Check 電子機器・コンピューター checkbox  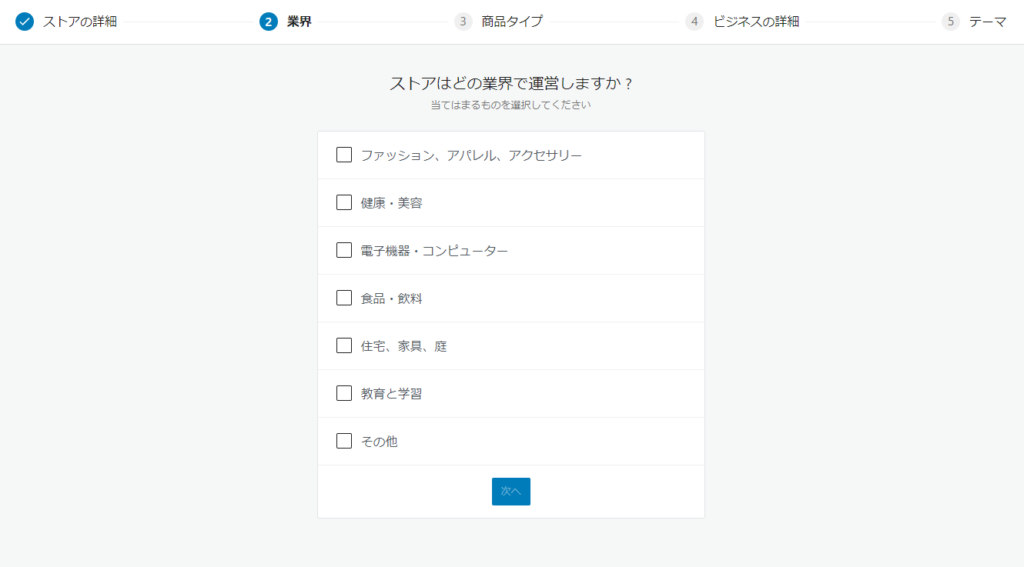pyautogui.click(x=344, y=250)
